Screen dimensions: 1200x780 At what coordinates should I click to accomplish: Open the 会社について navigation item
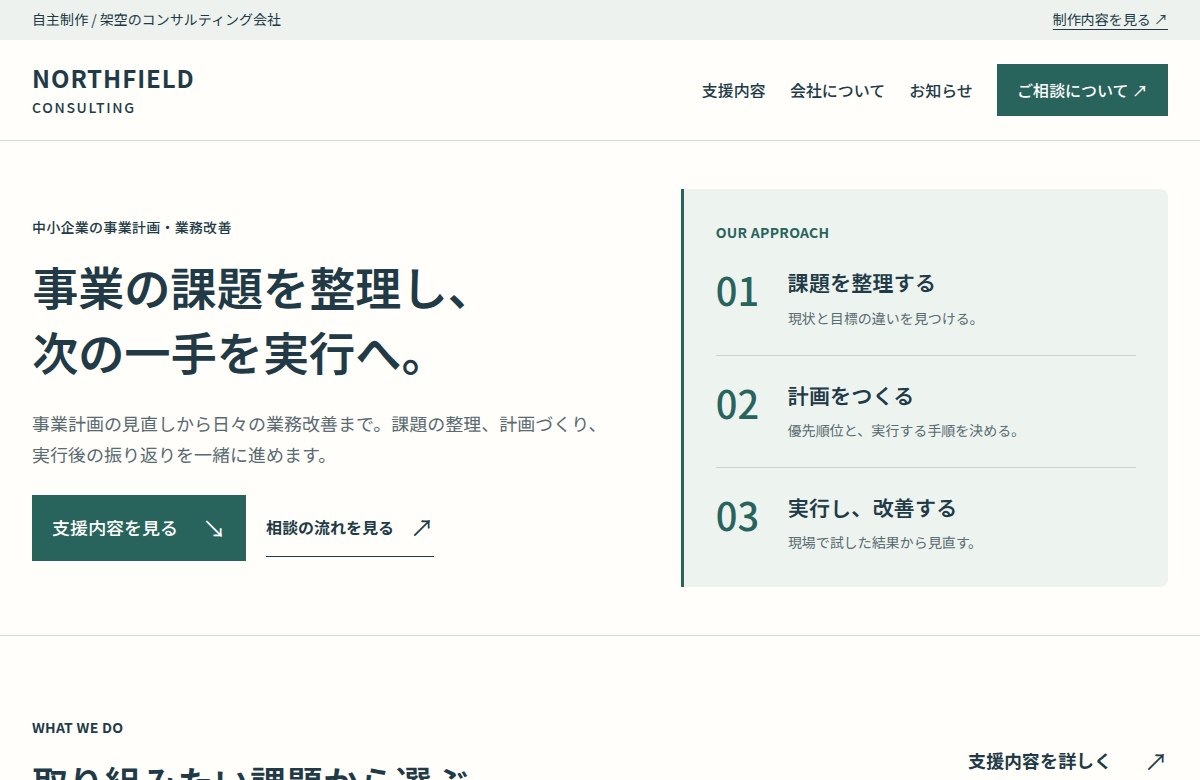(x=837, y=91)
